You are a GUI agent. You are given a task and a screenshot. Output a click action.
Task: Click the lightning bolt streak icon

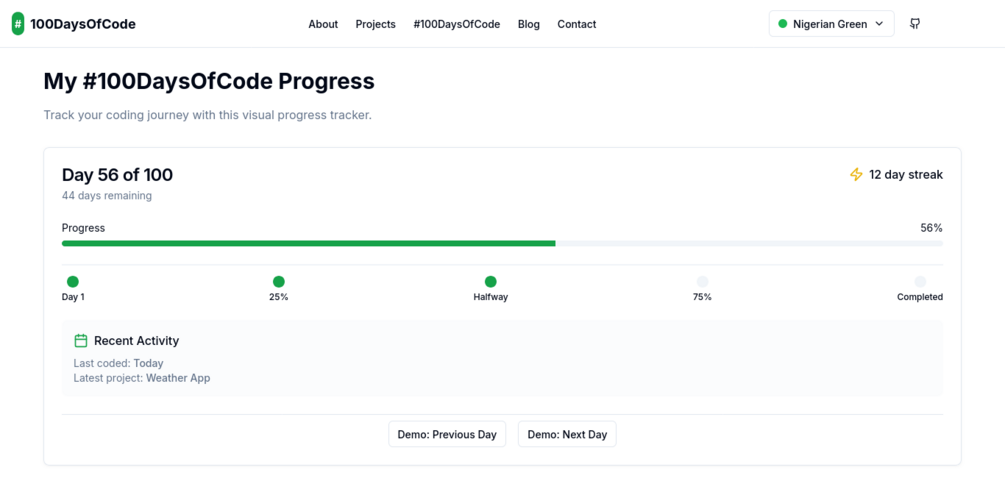856,175
